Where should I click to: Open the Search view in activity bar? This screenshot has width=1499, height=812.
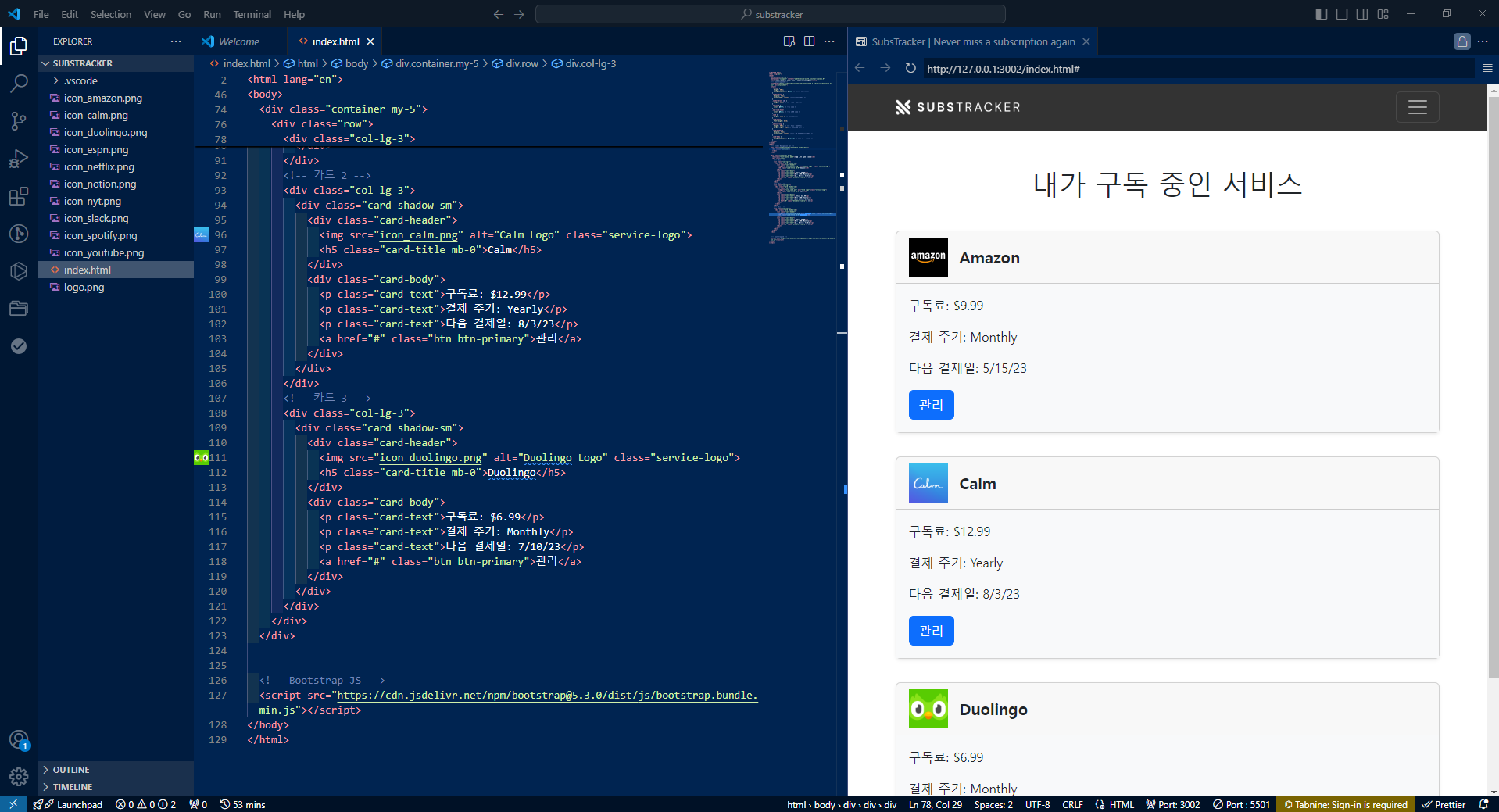(x=19, y=83)
